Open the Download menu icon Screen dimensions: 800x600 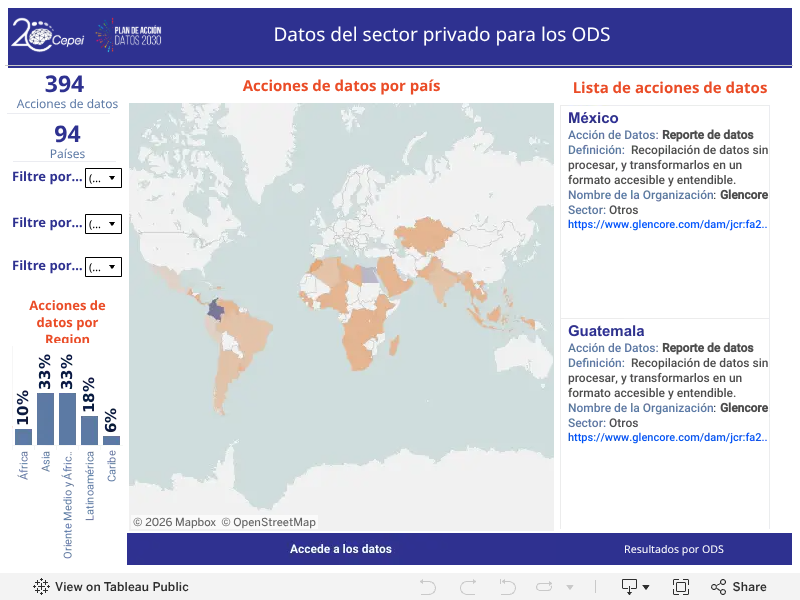635,587
